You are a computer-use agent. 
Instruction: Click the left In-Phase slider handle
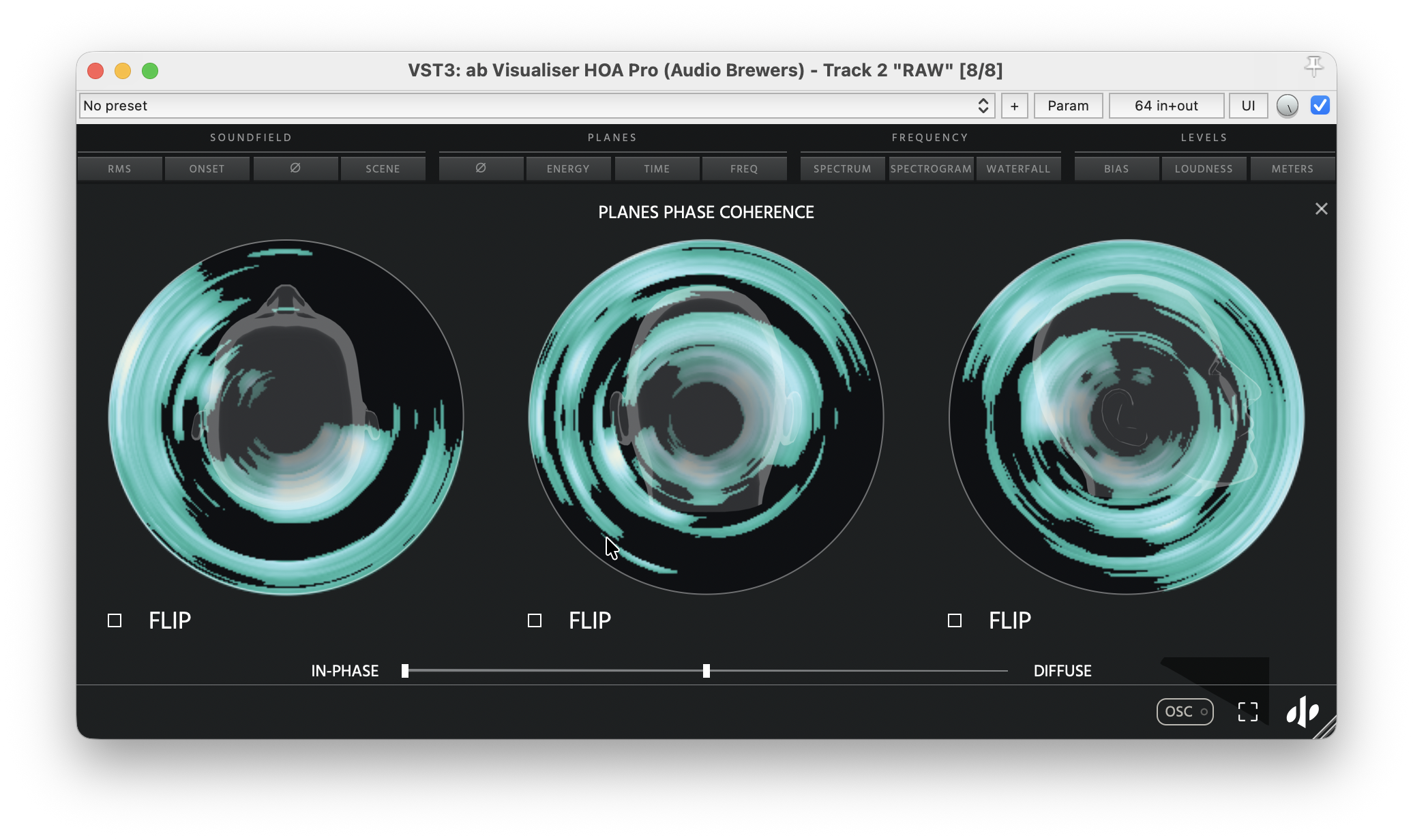(x=405, y=671)
